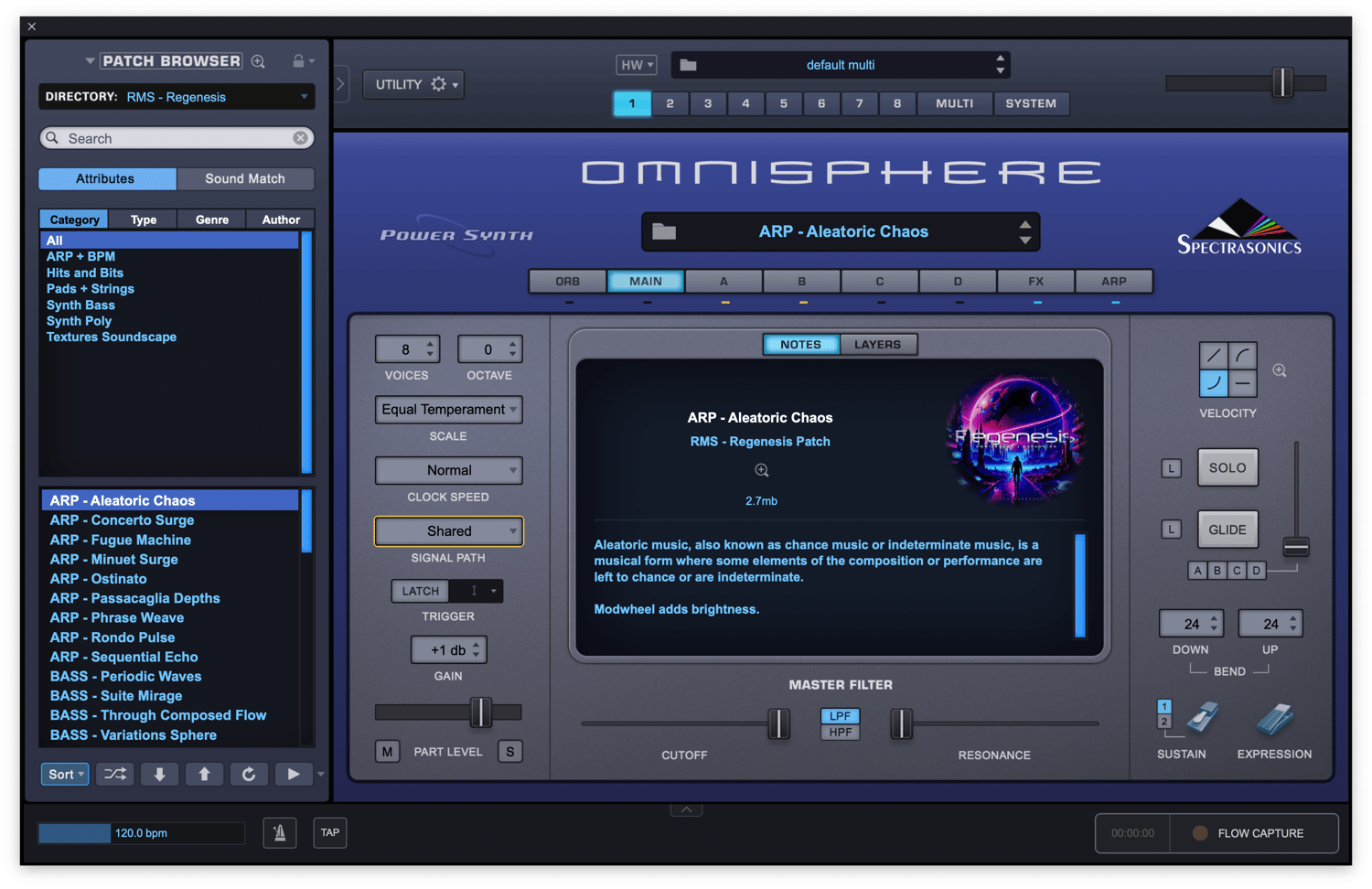This screenshot has height=889, width=1372.
Task: Open the patch folder beside ARP - Aleatoric Chaos
Action: pyautogui.click(x=664, y=231)
